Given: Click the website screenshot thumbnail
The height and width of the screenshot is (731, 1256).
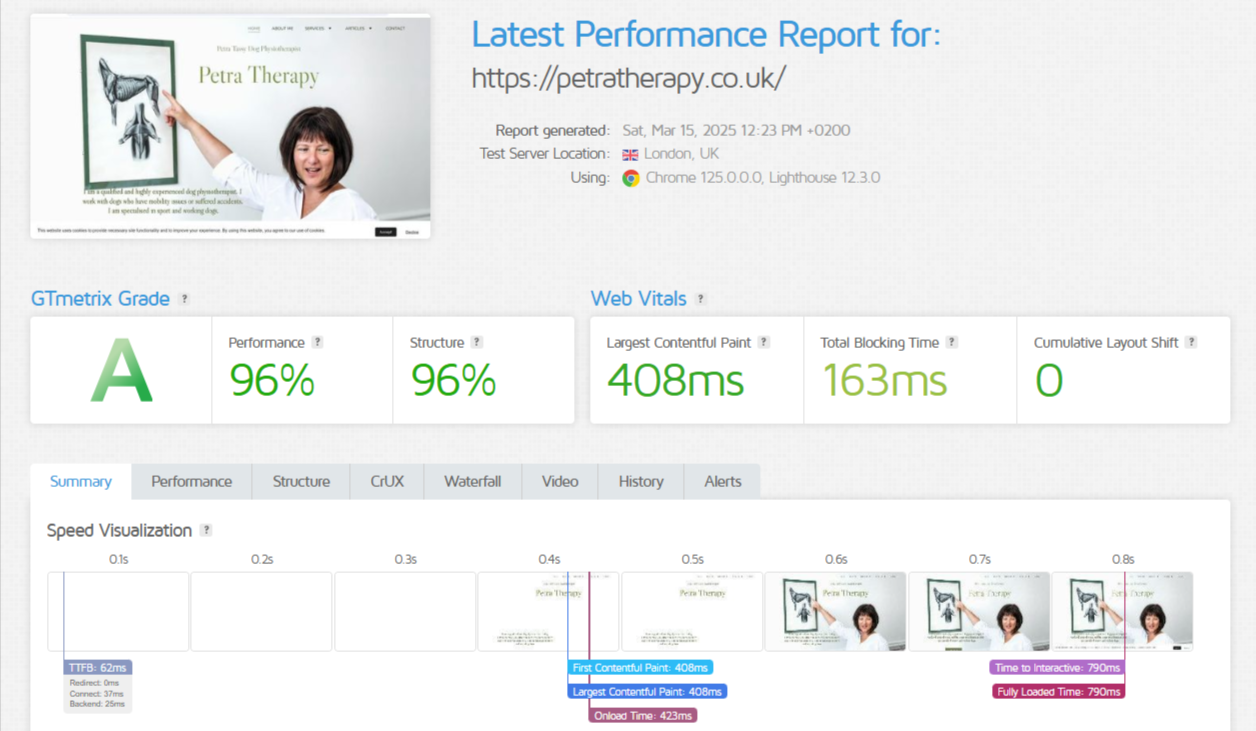Looking at the screenshot, I should [x=230, y=126].
